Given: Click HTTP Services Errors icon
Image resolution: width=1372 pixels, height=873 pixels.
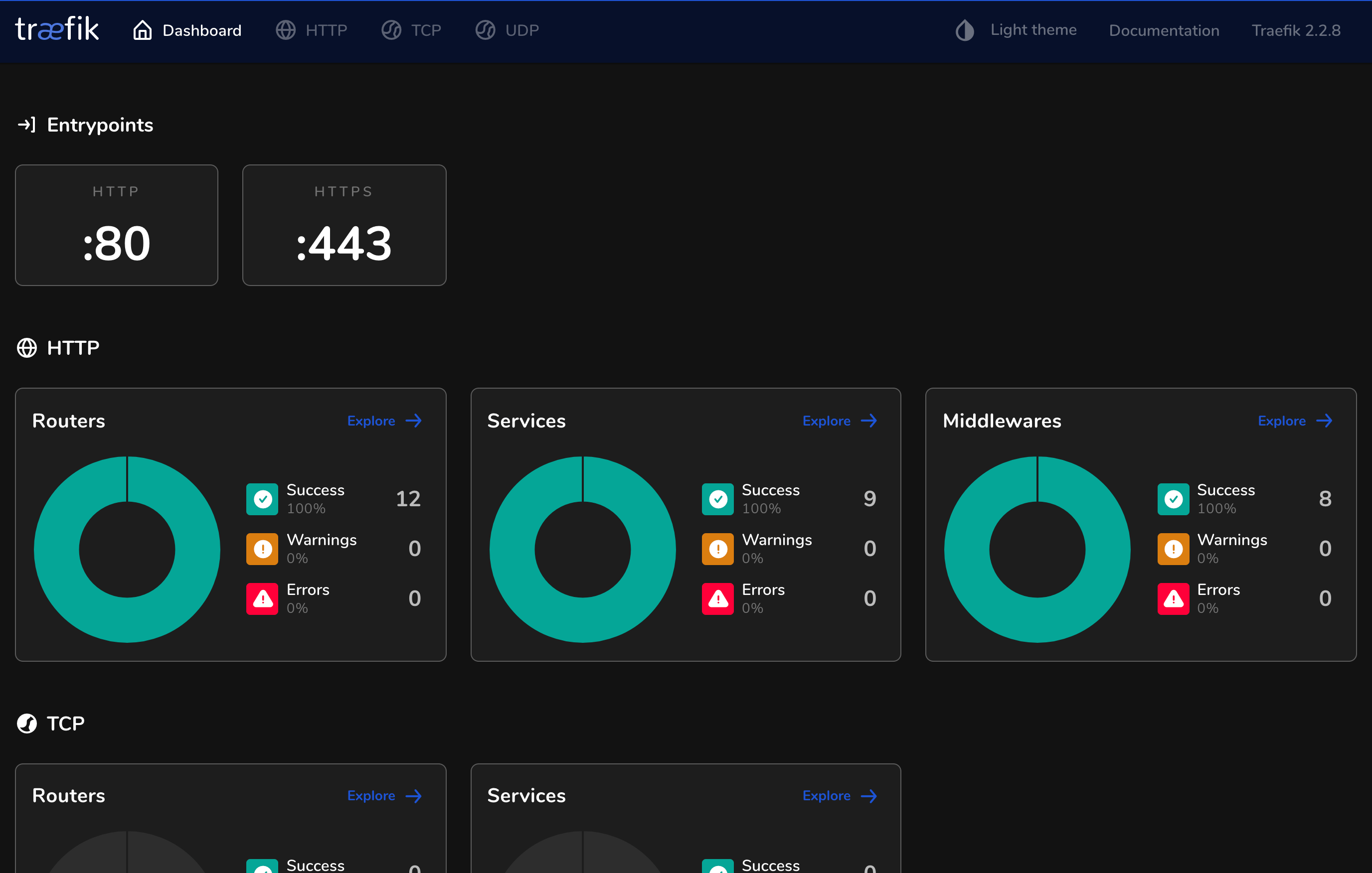Looking at the screenshot, I should pos(718,598).
